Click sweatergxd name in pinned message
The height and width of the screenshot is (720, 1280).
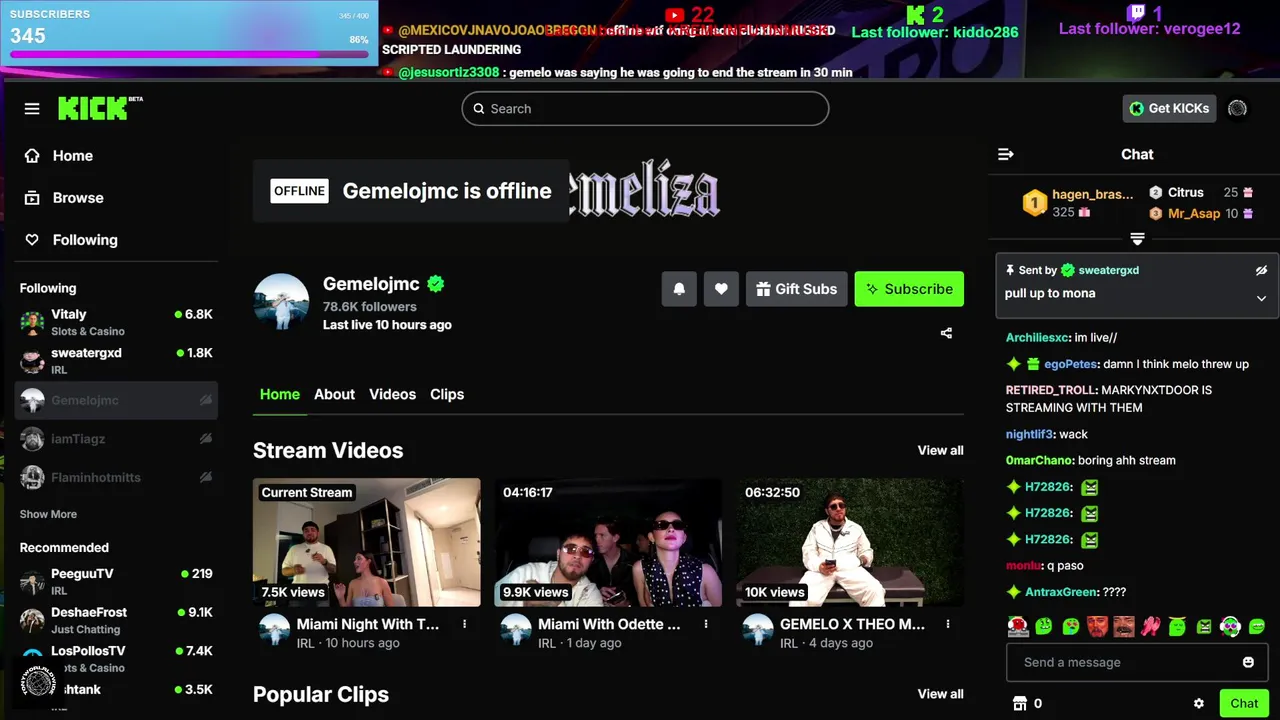pyautogui.click(x=1108, y=270)
